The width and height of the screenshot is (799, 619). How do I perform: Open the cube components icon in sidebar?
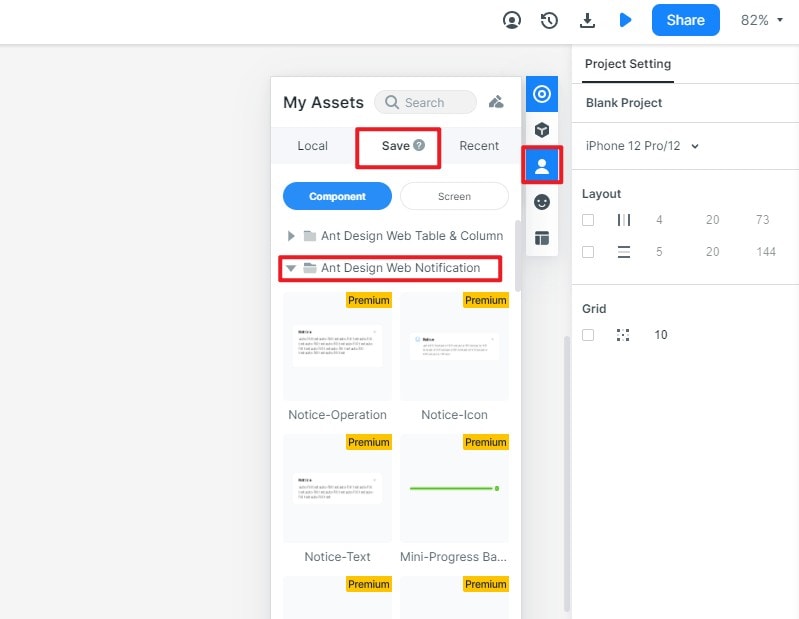point(542,129)
